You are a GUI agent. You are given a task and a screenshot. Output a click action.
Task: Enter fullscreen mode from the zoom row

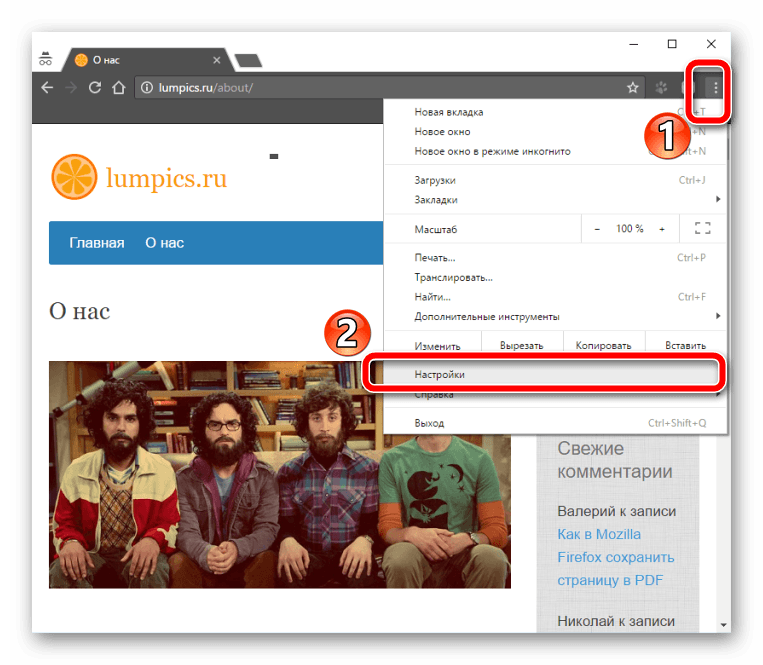coord(702,229)
